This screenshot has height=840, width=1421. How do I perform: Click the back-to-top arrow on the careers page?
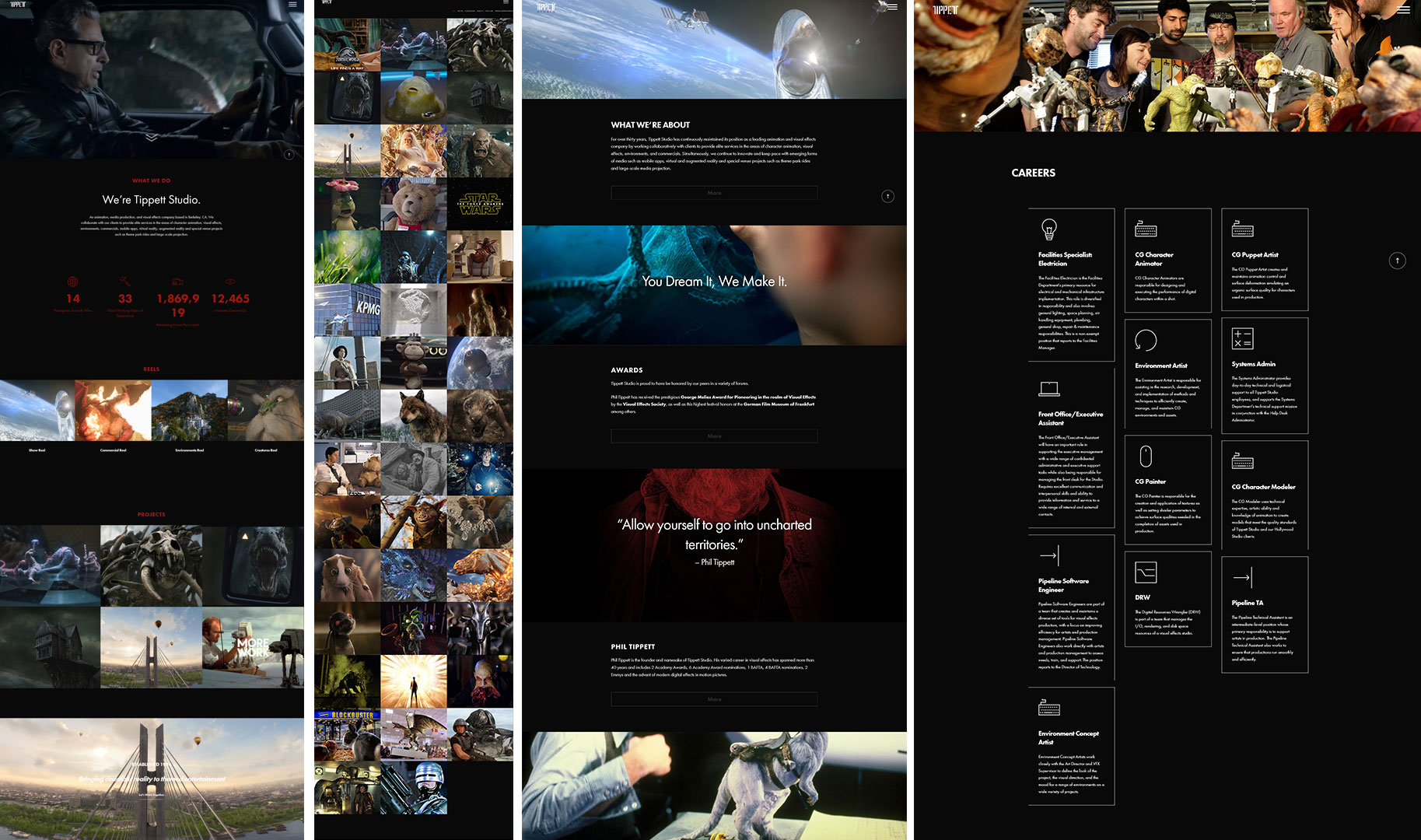(x=1397, y=261)
